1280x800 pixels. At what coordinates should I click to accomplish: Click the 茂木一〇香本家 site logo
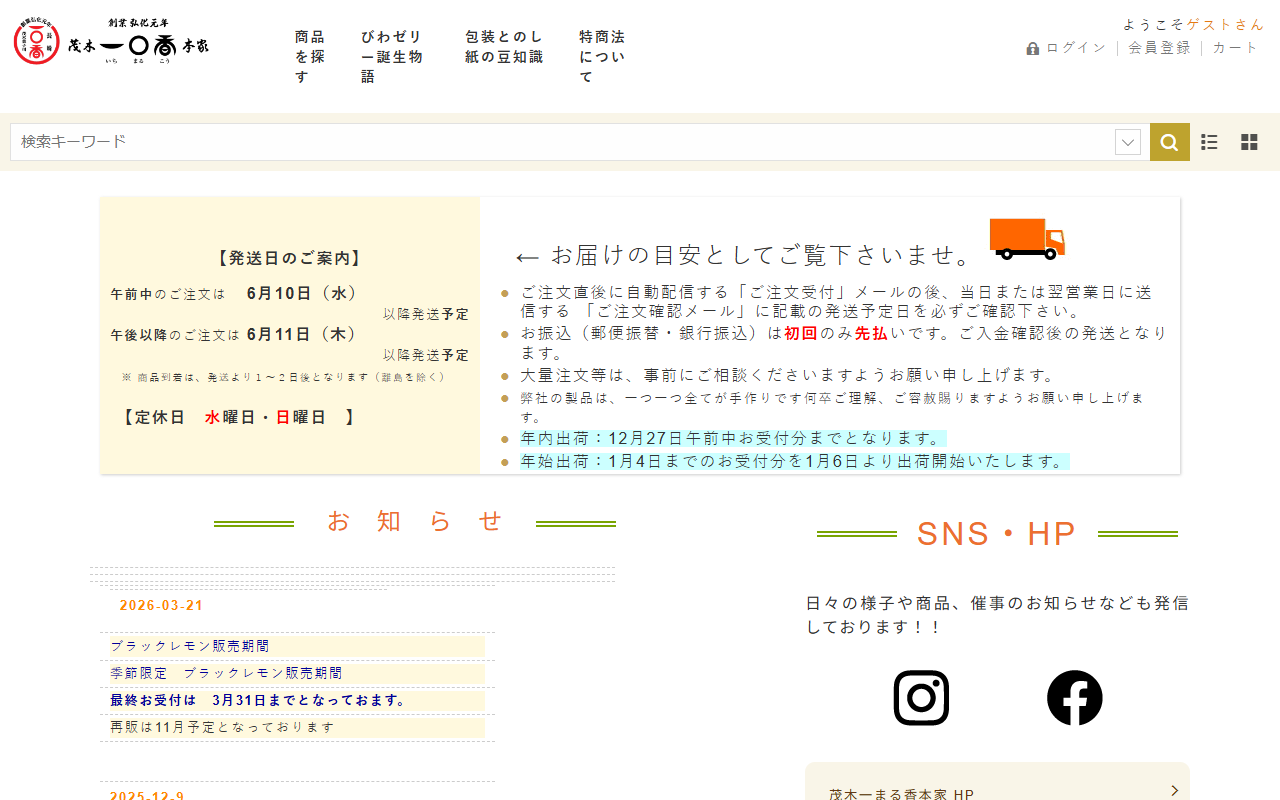(111, 41)
